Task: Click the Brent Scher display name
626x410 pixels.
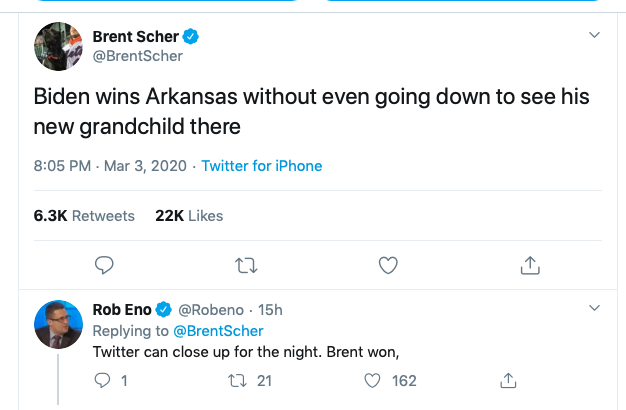Action: (135, 37)
